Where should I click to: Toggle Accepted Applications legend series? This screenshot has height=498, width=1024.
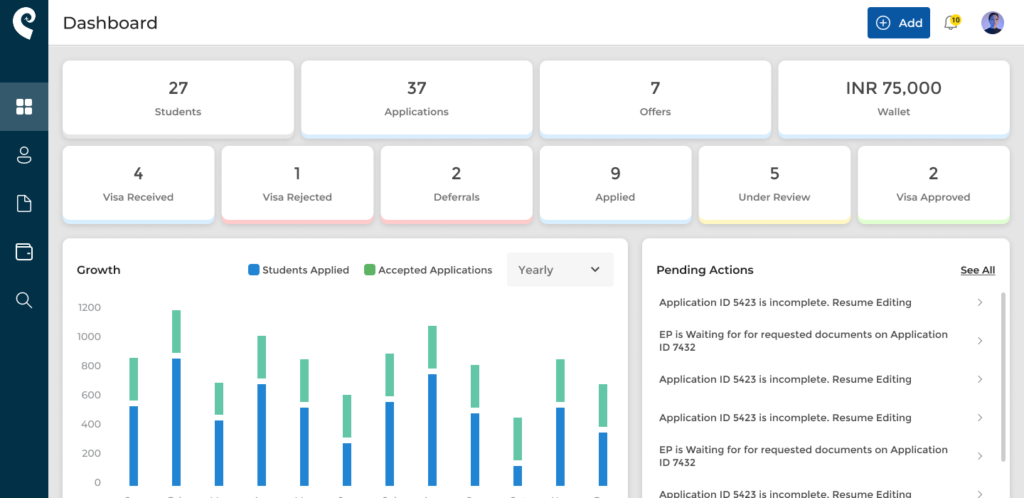pyautogui.click(x=428, y=270)
